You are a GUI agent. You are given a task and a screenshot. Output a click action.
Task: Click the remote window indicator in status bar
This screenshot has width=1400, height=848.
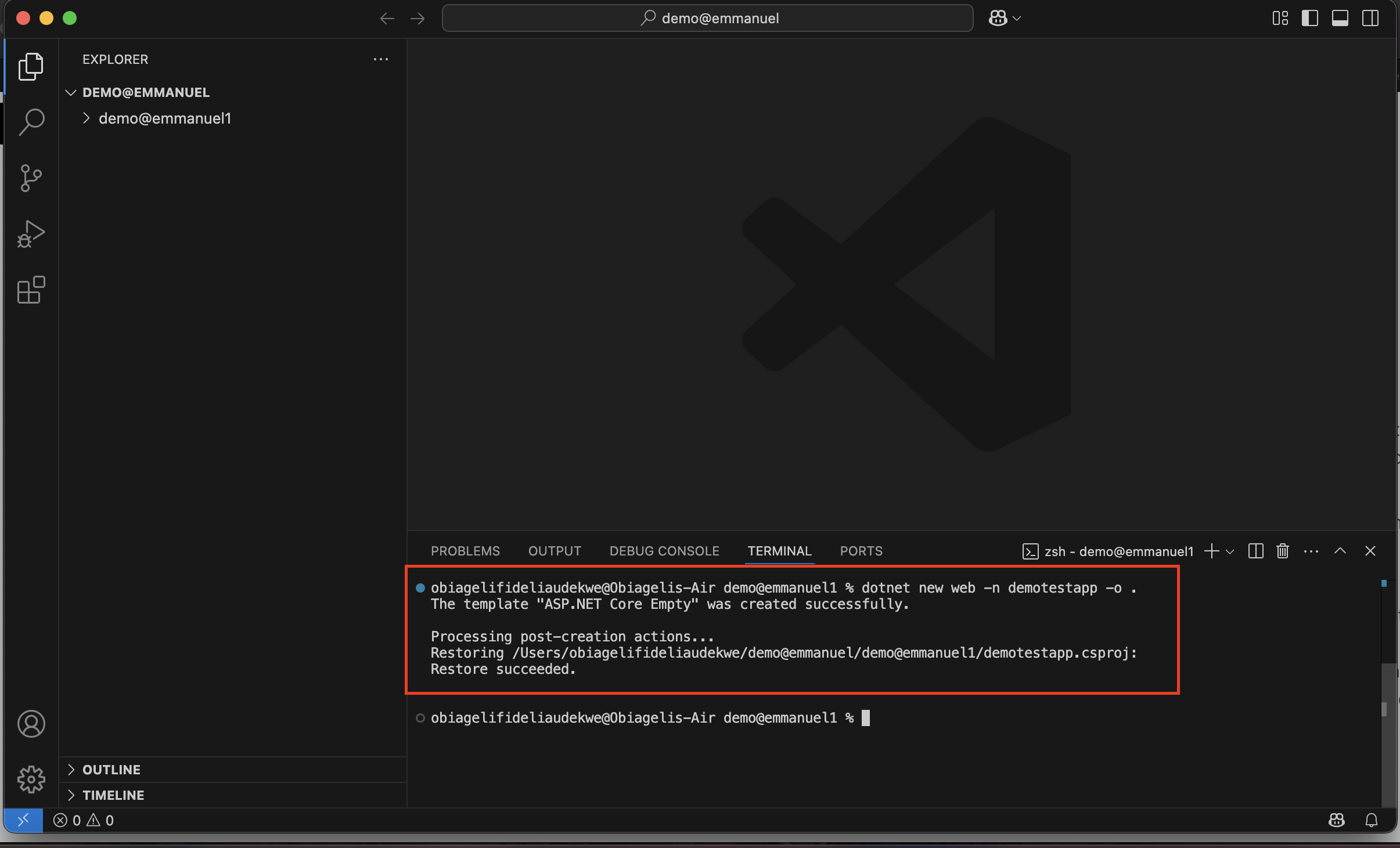pyautogui.click(x=23, y=820)
